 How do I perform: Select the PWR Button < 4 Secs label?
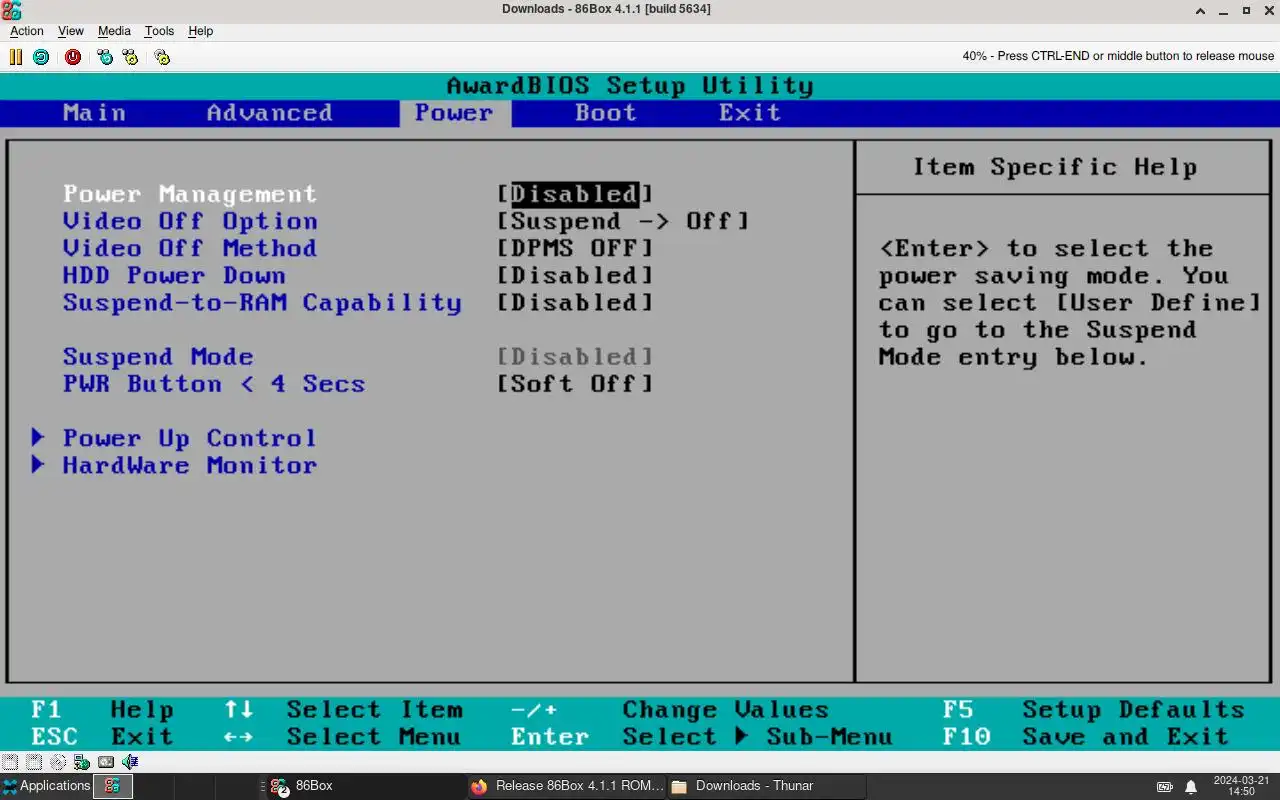(214, 384)
